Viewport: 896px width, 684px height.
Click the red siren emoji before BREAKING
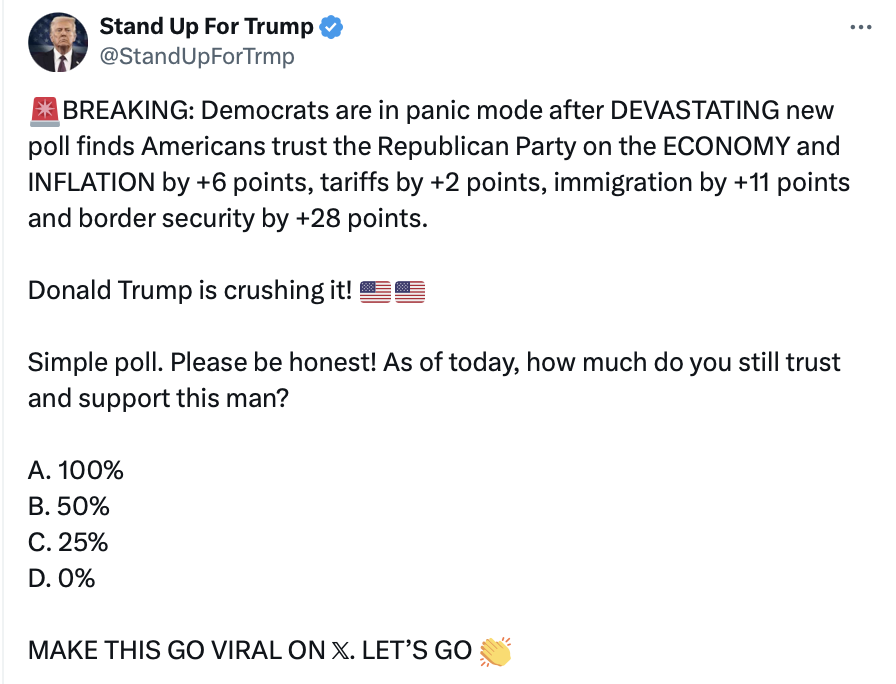tap(44, 110)
